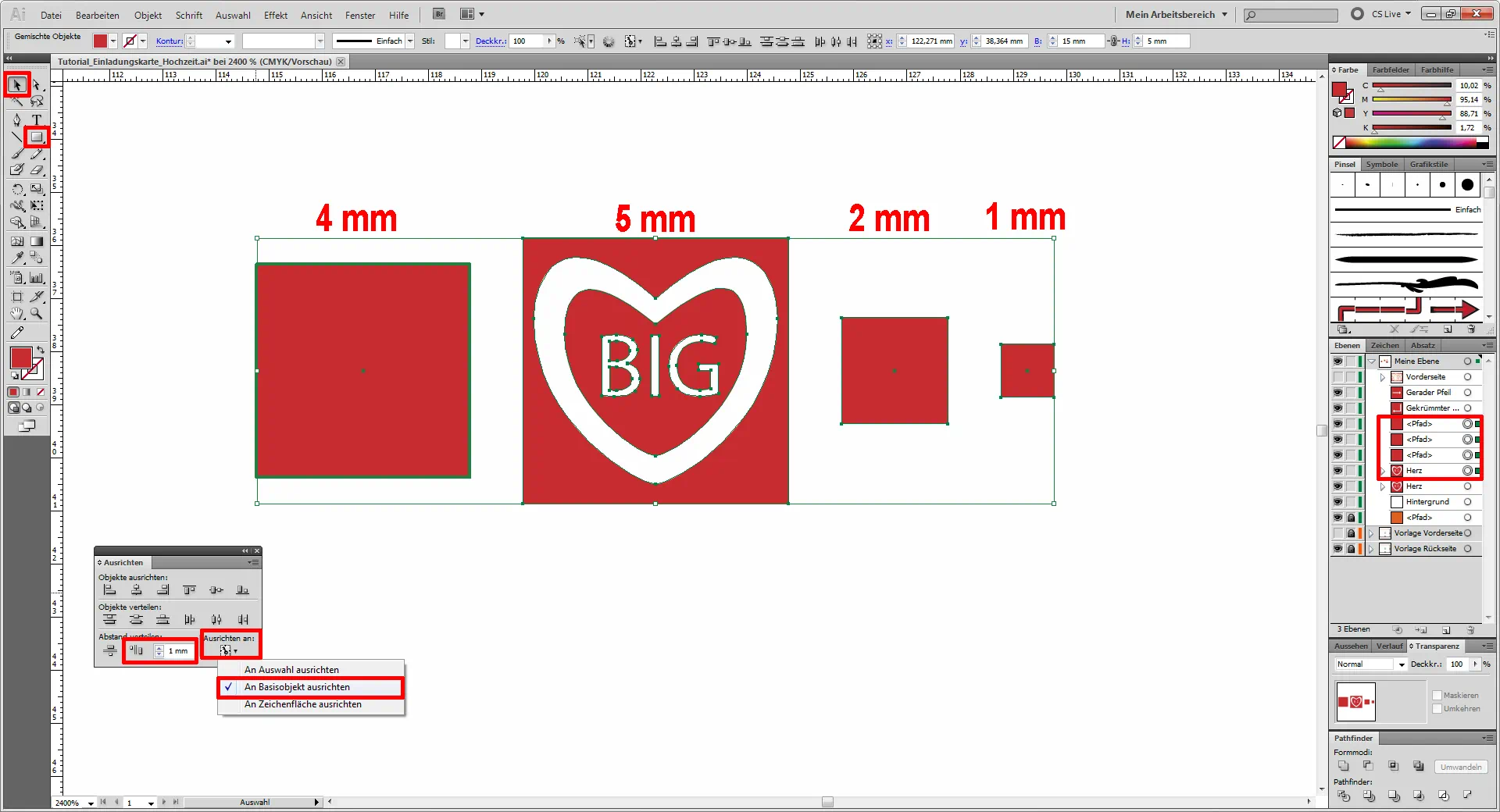Expand the Vorlage Rückseite layer
Viewport: 1500px width, 812px height.
pyautogui.click(x=1371, y=549)
